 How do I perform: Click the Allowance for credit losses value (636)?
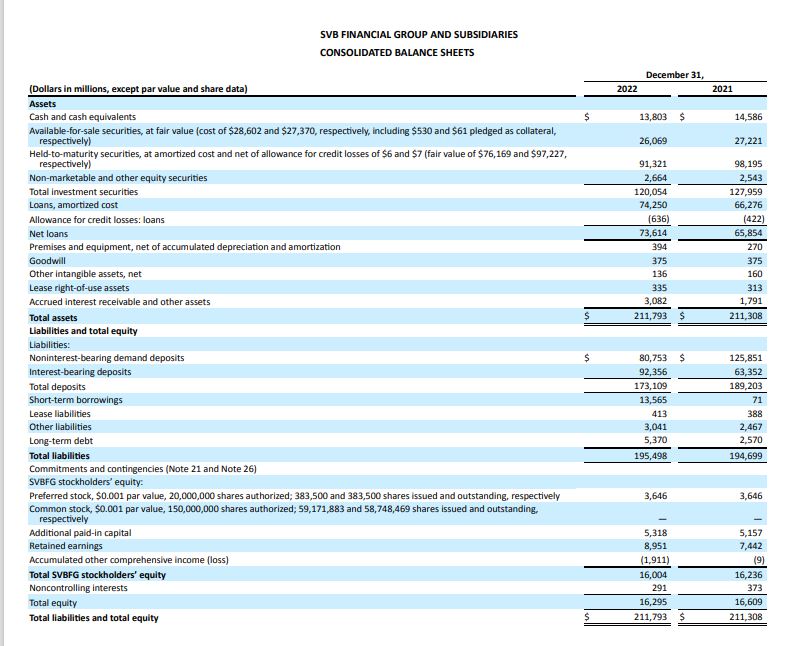point(657,219)
